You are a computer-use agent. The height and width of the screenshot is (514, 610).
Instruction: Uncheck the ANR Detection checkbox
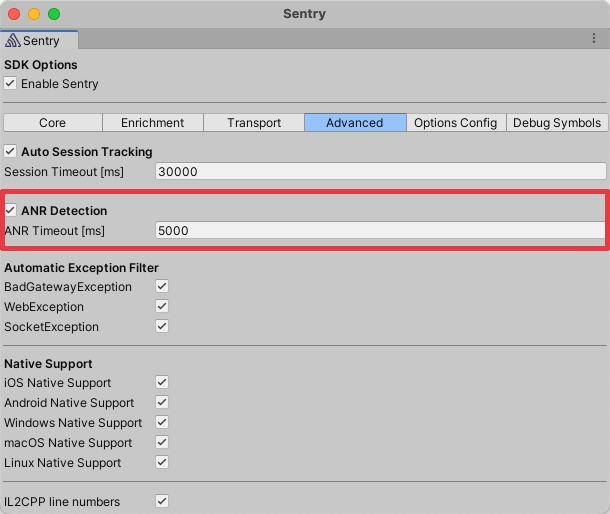point(11,211)
